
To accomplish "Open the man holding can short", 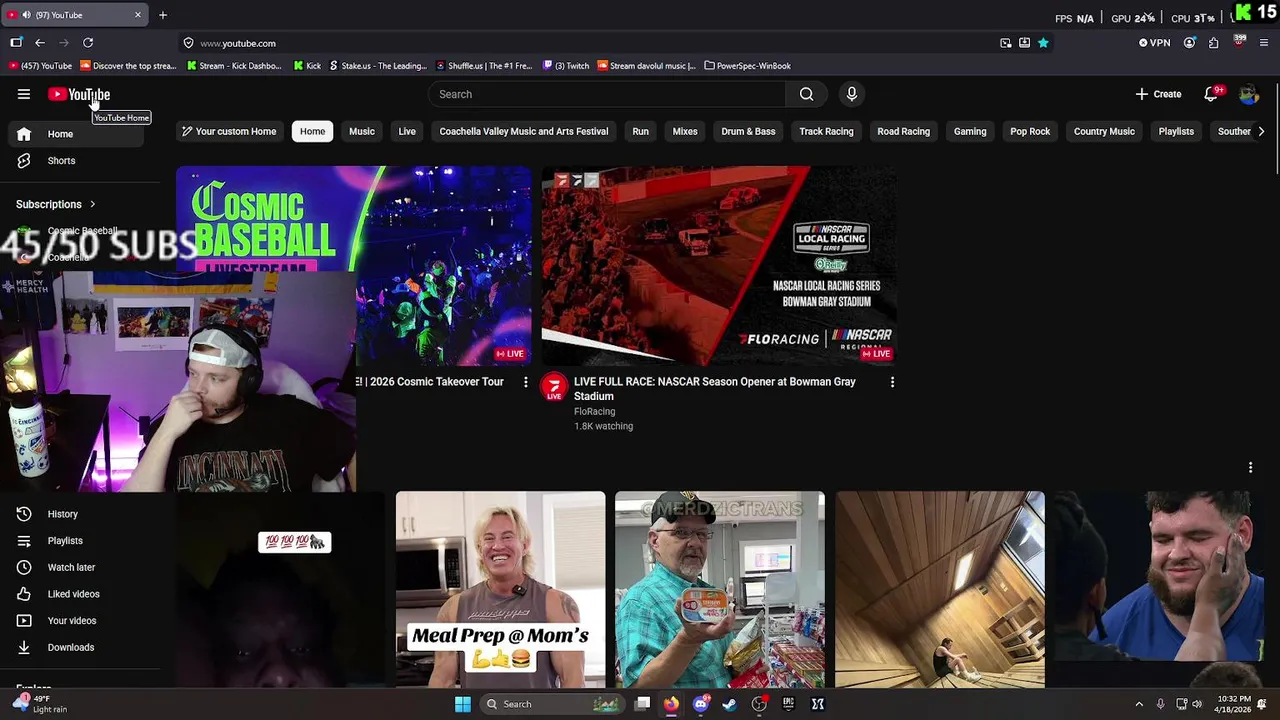I will (720, 589).
